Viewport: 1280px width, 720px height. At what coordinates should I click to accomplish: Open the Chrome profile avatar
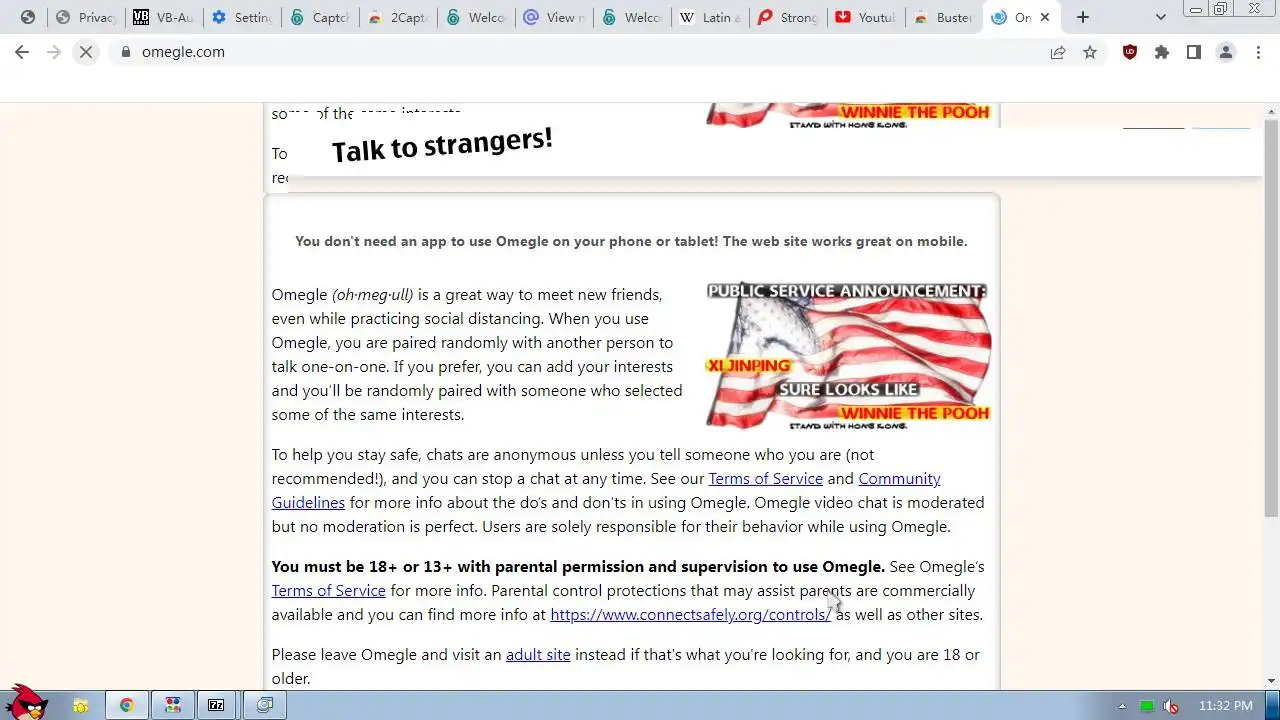click(1226, 52)
